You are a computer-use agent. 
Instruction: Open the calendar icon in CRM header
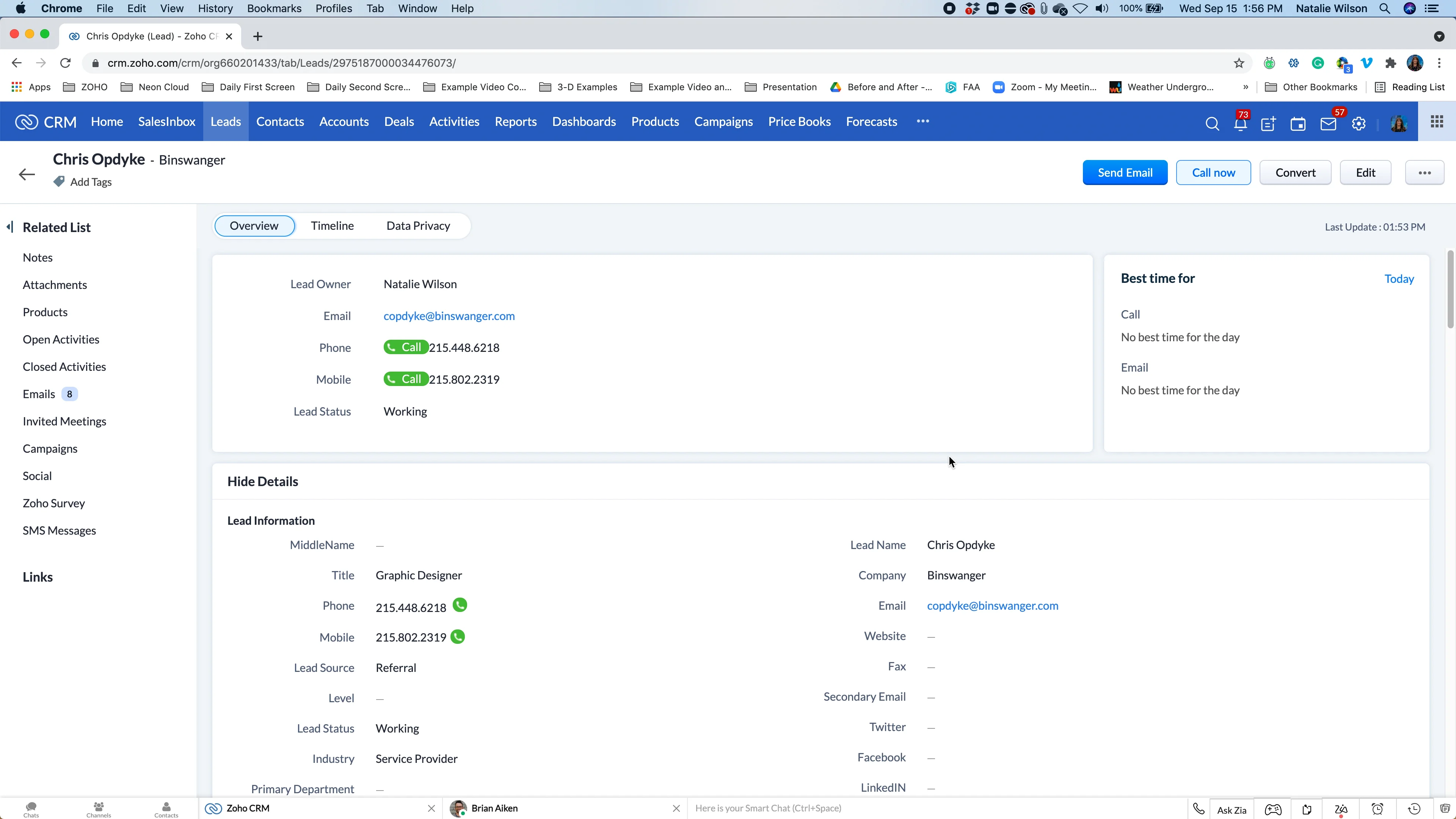pyautogui.click(x=1298, y=124)
